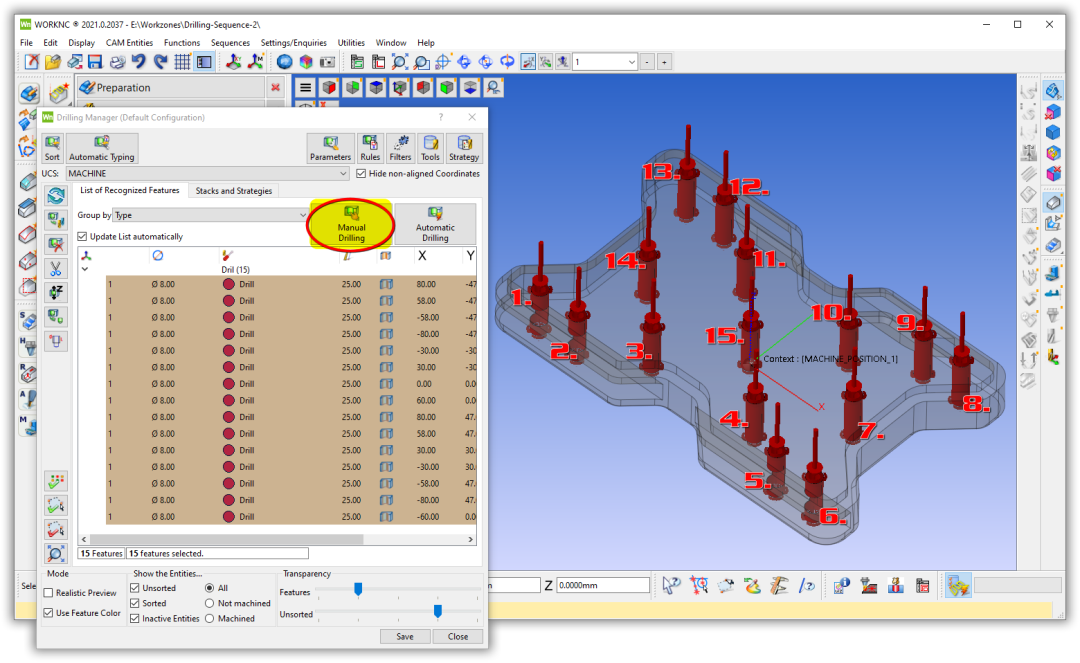Click the delete feature icon with red X
The image size is (1080, 663).
(x=56, y=244)
